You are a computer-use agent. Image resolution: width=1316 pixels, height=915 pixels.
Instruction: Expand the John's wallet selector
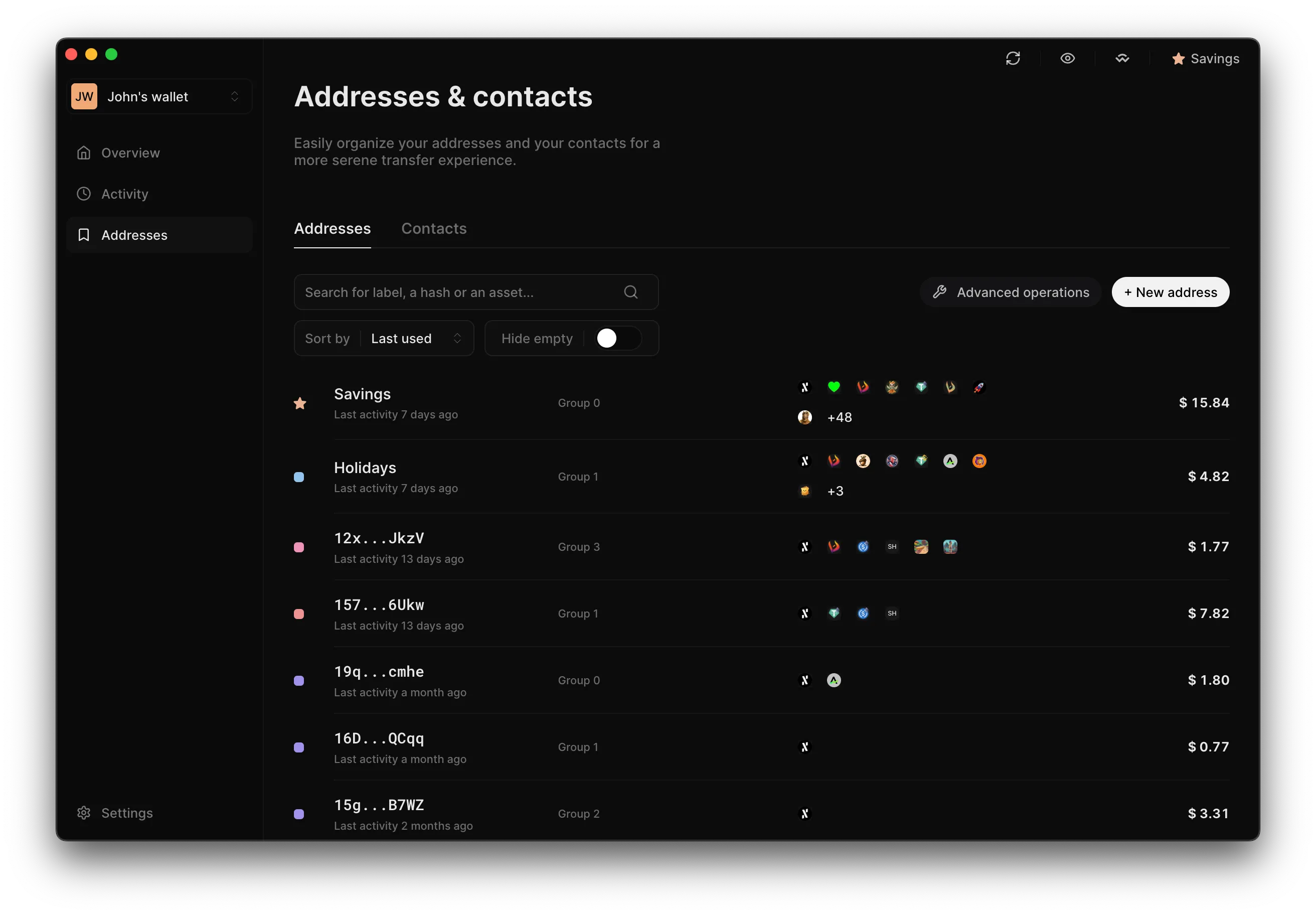[159, 96]
